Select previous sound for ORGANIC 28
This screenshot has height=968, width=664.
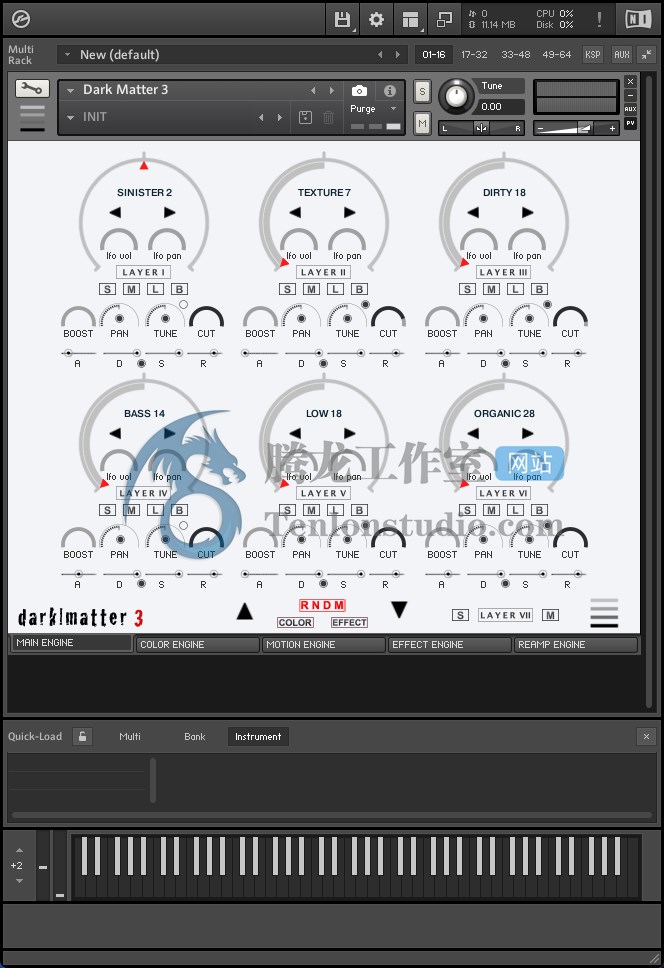coord(473,433)
